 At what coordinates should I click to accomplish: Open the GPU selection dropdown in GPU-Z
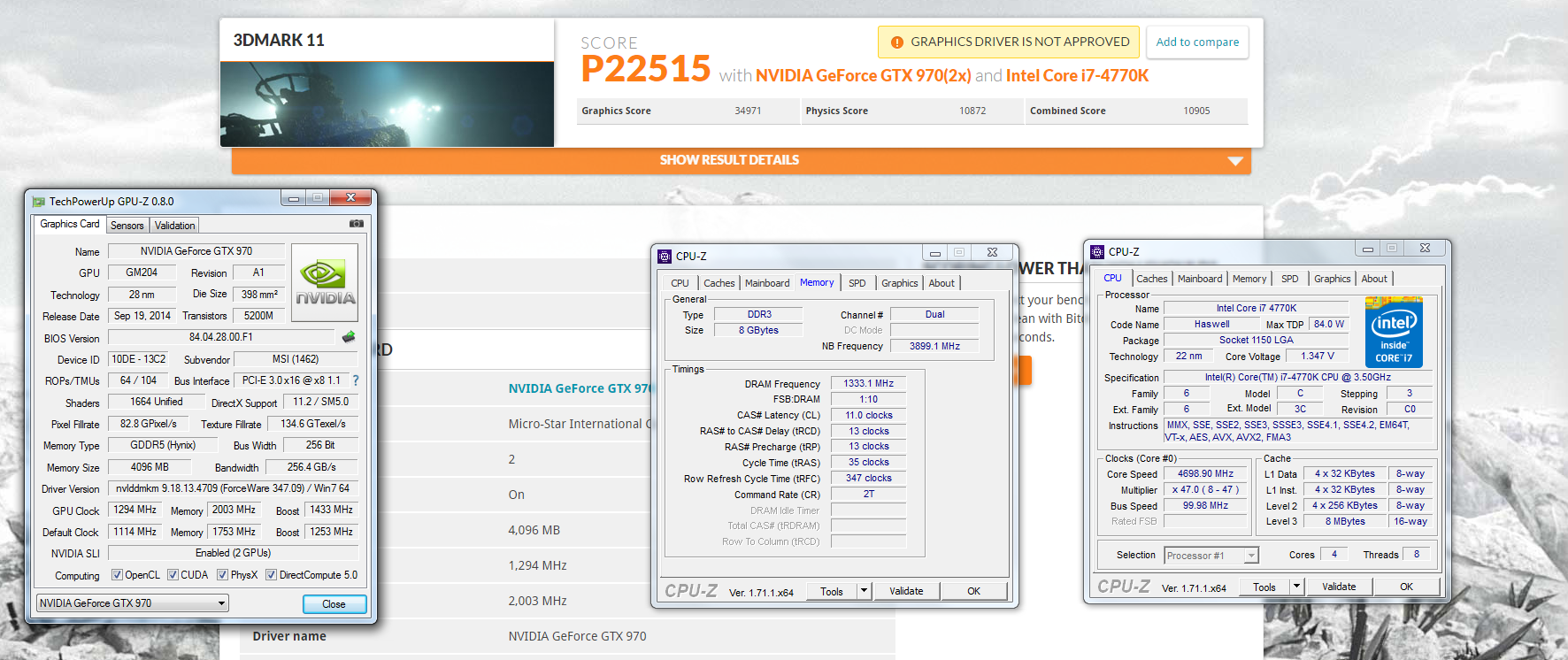coord(133,603)
